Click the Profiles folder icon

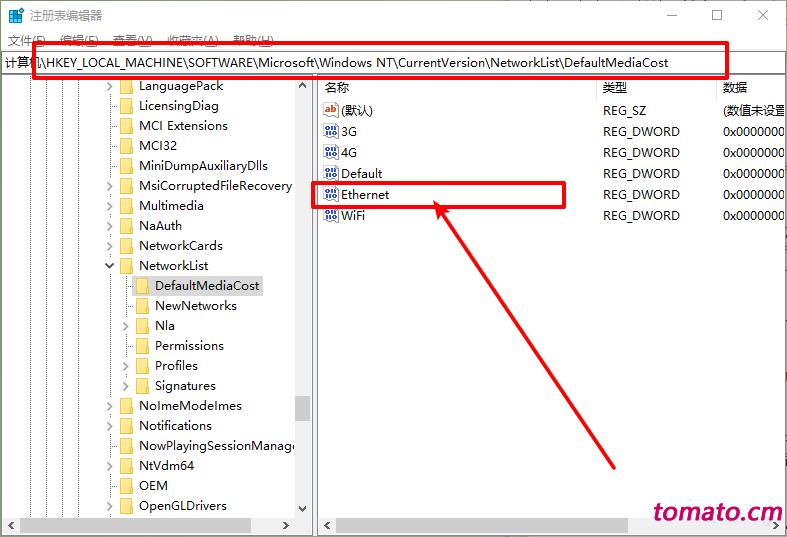143,366
